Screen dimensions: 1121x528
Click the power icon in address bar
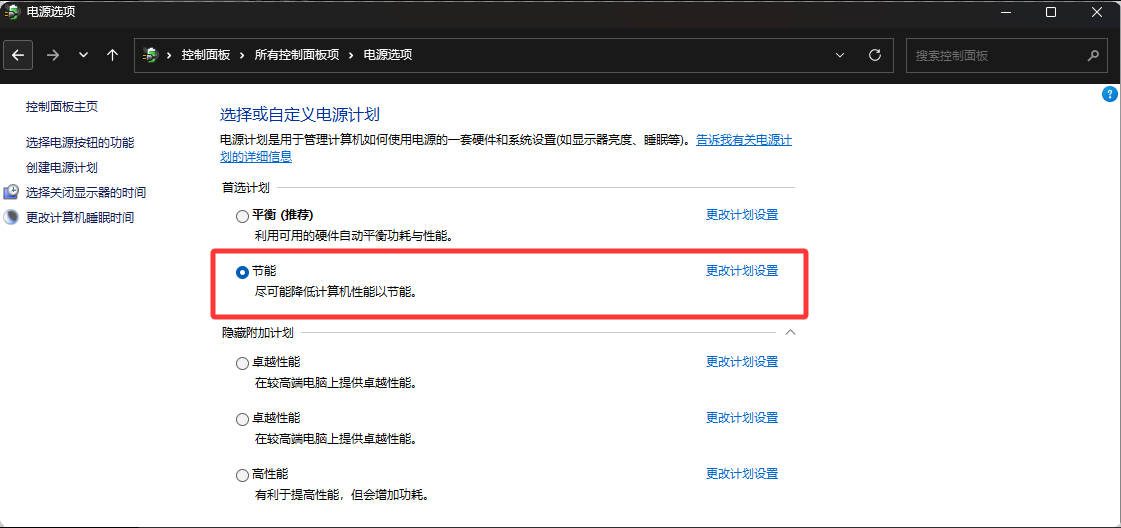[x=151, y=55]
